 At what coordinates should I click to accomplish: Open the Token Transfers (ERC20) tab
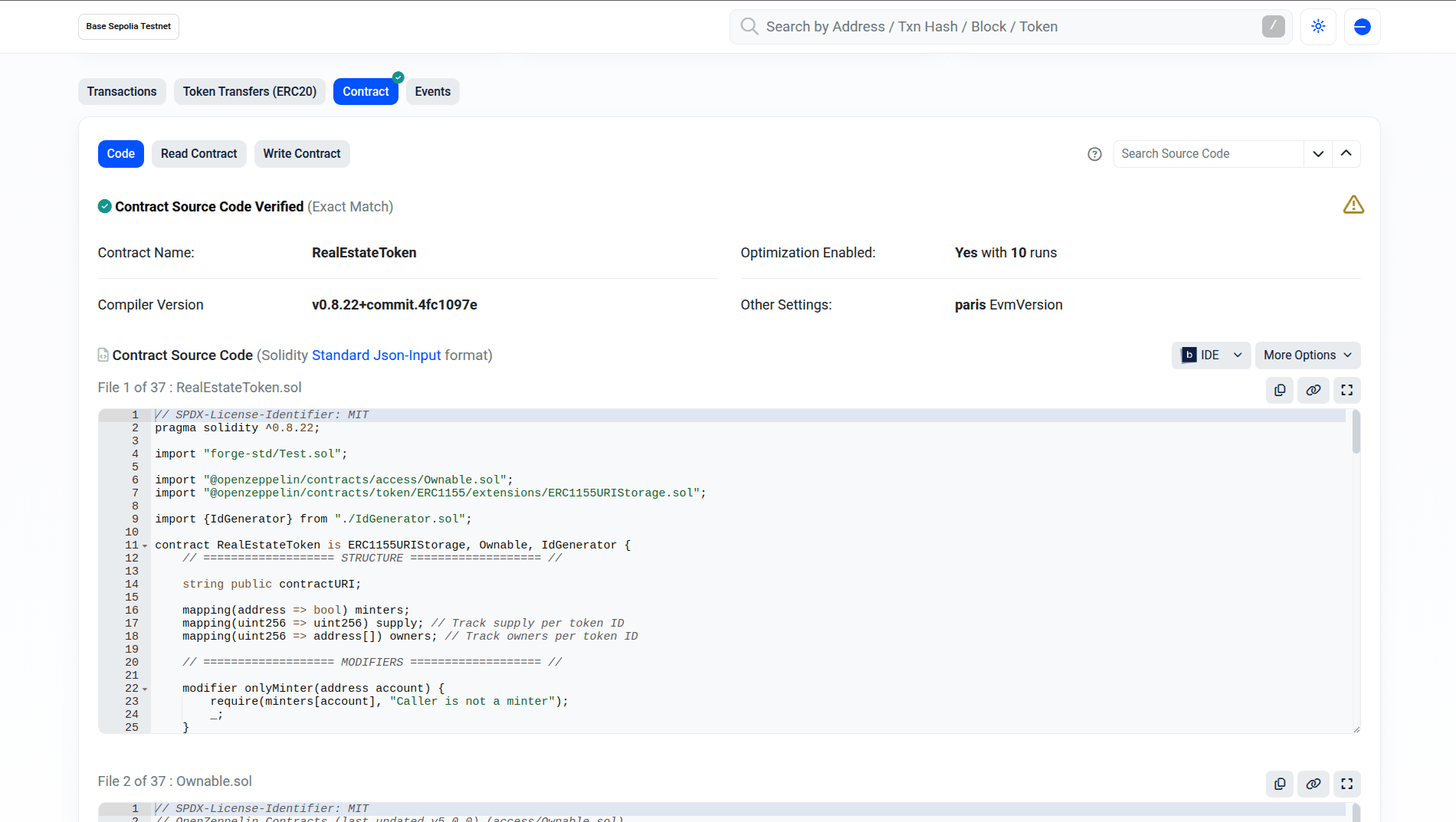[249, 91]
